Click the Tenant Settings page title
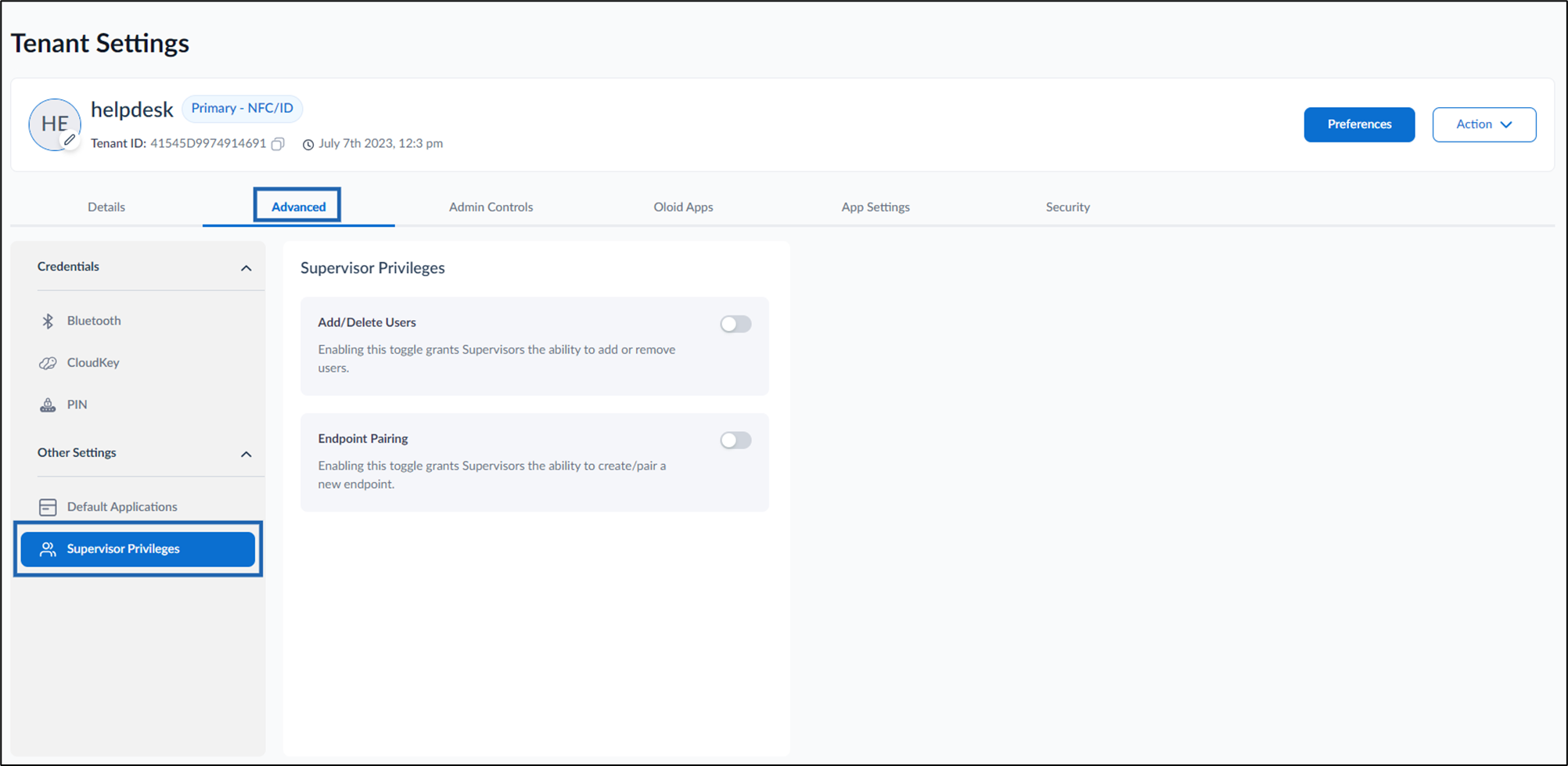This screenshot has height=766, width=1568. [100, 43]
